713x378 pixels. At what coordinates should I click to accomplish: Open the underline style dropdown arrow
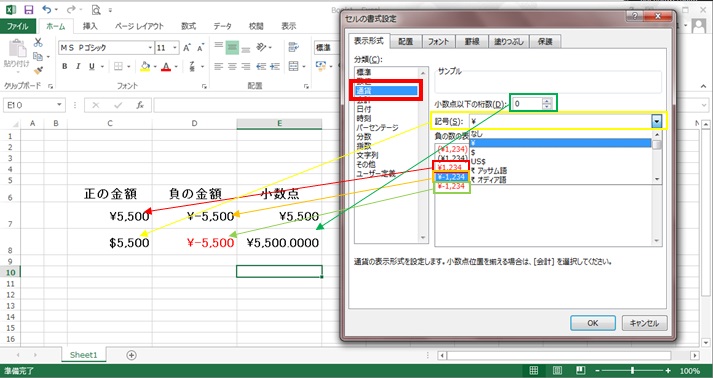(x=102, y=66)
